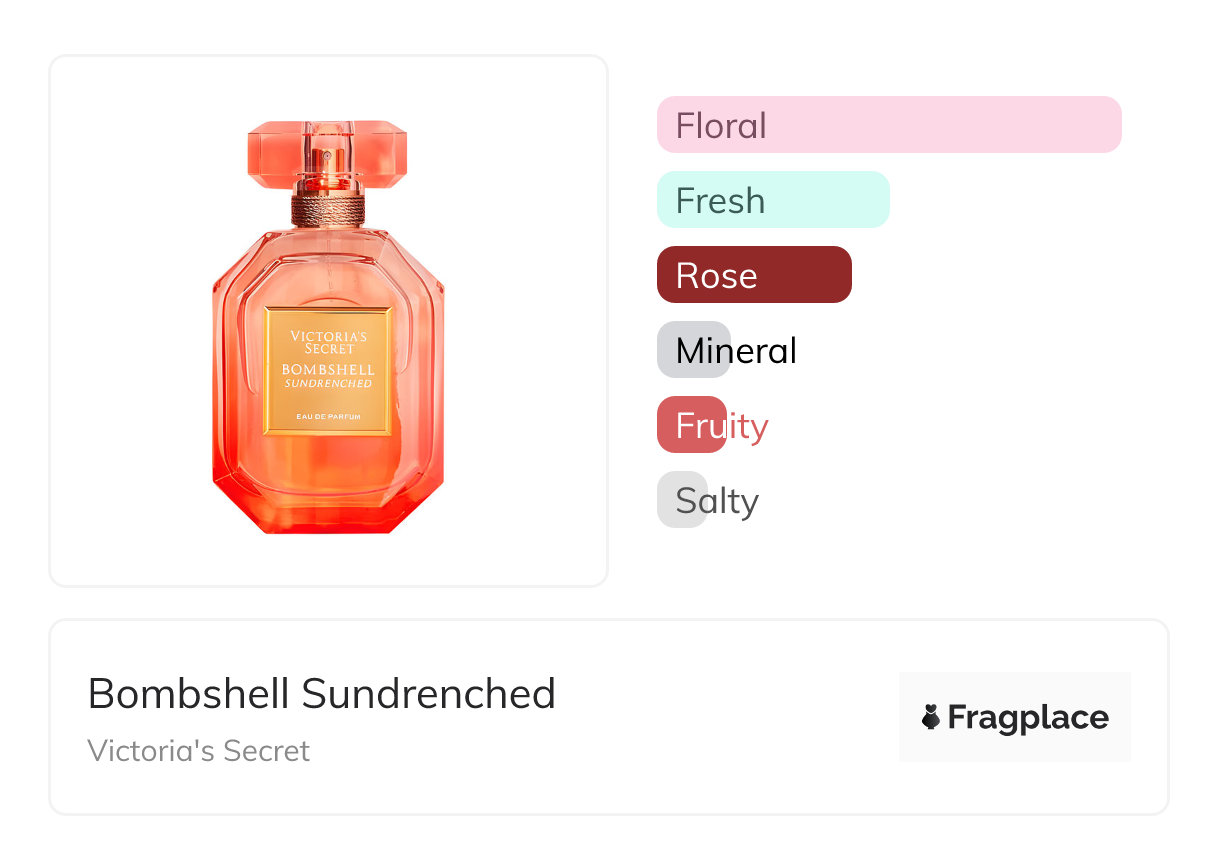Select the pink Floral accord bar

[889, 125]
